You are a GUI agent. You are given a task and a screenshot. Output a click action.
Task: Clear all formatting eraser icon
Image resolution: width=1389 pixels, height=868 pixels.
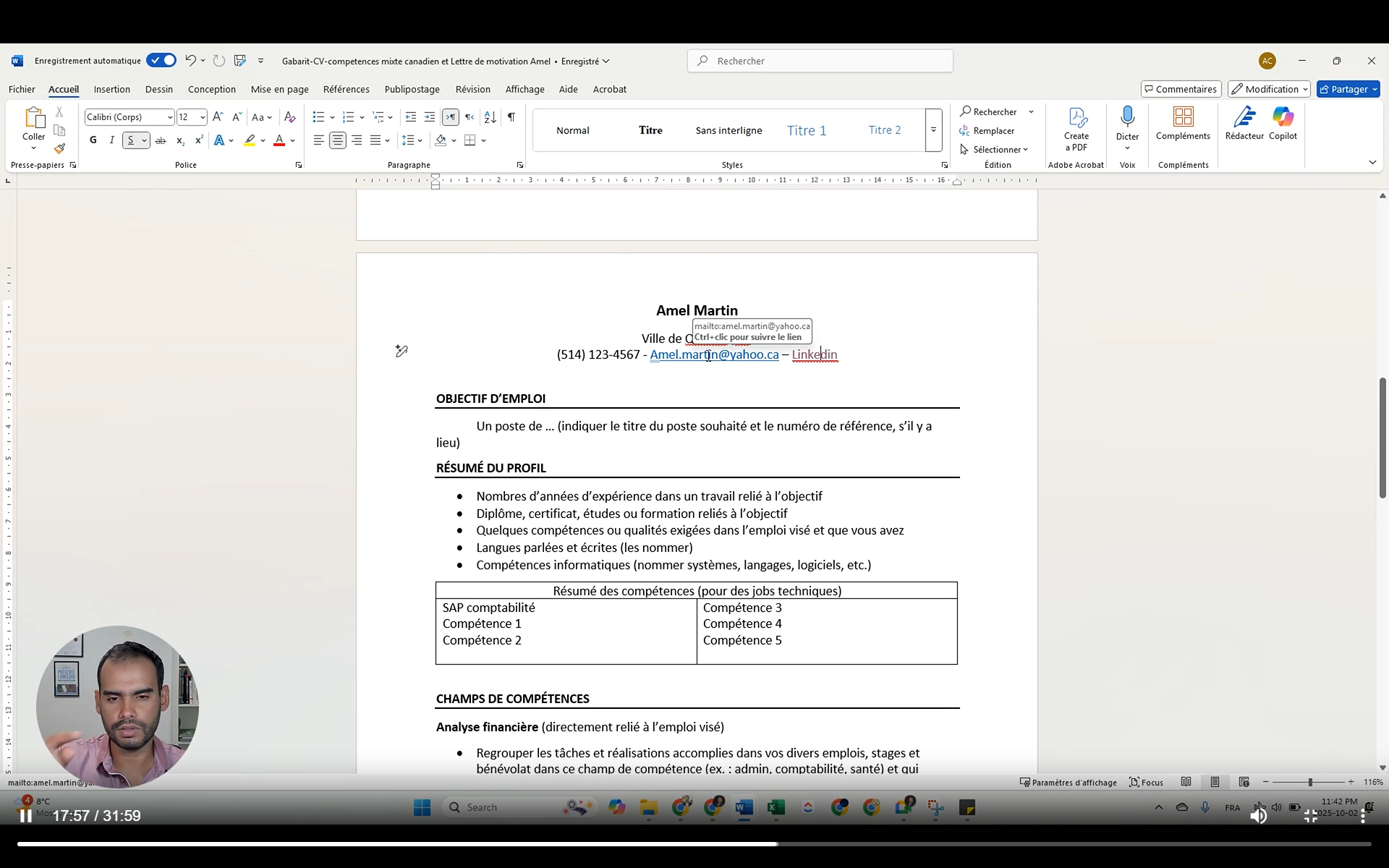289,117
